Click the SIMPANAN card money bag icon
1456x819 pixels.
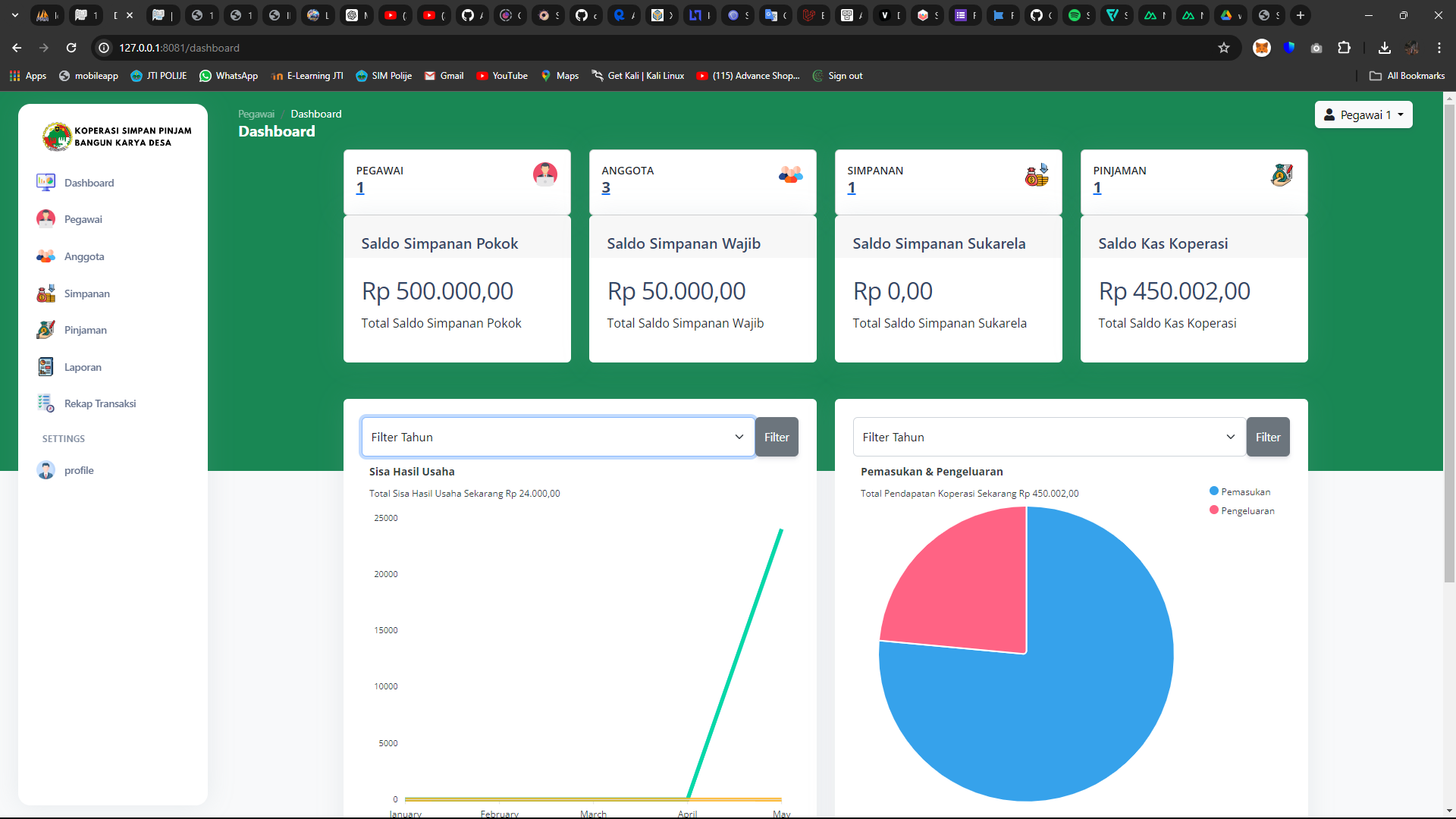pyautogui.click(x=1036, y=174)
